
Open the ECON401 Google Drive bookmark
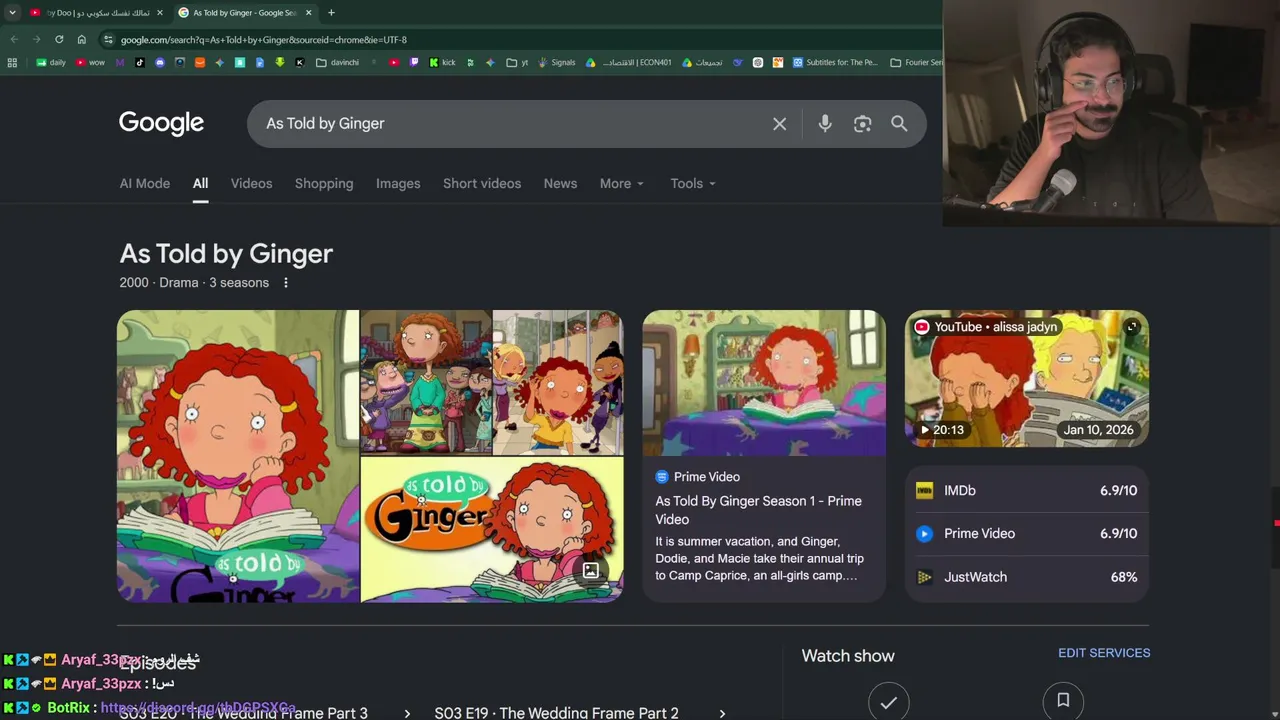(629, 62)
